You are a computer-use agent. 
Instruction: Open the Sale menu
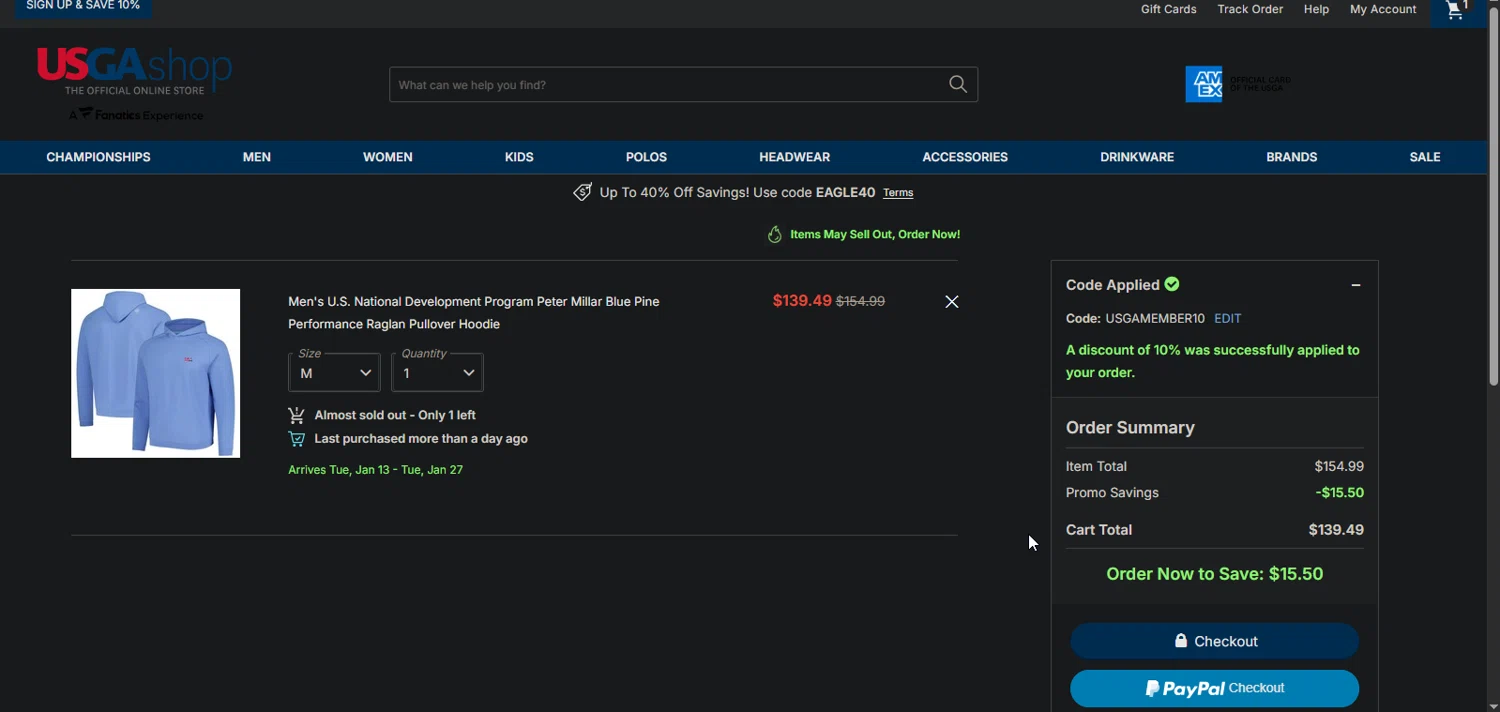pos(1425,157)
